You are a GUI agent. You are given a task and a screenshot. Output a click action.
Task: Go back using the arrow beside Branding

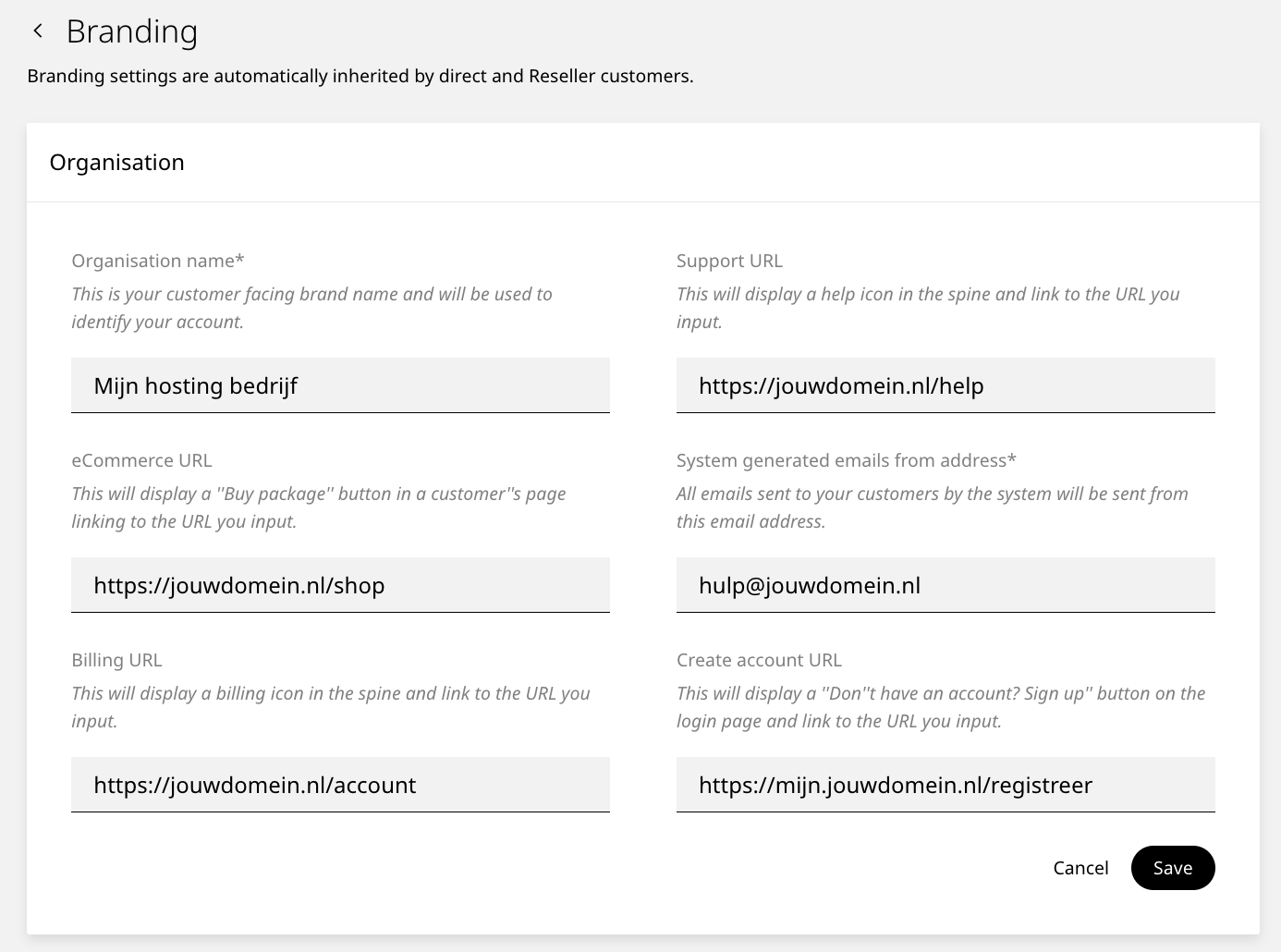38,31
